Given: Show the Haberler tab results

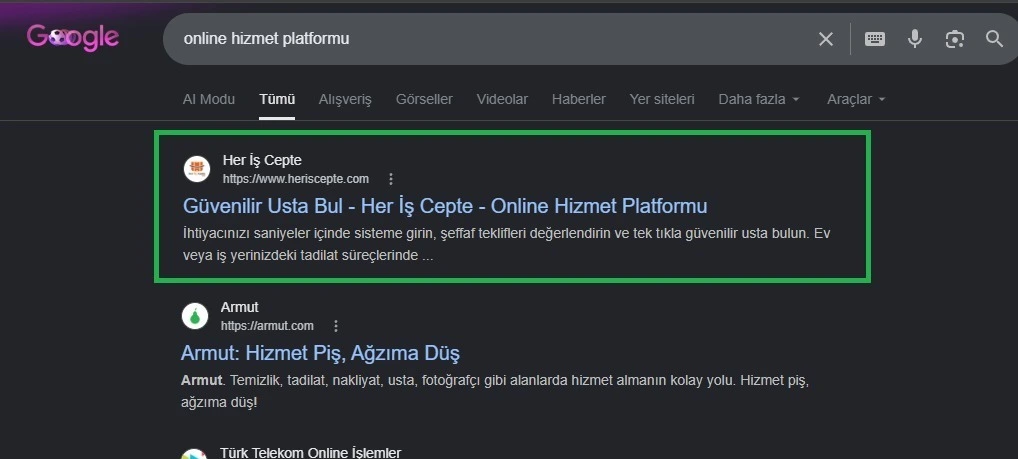Looking at the screenshot, I should pyautogui.click(x=578, y=99).
